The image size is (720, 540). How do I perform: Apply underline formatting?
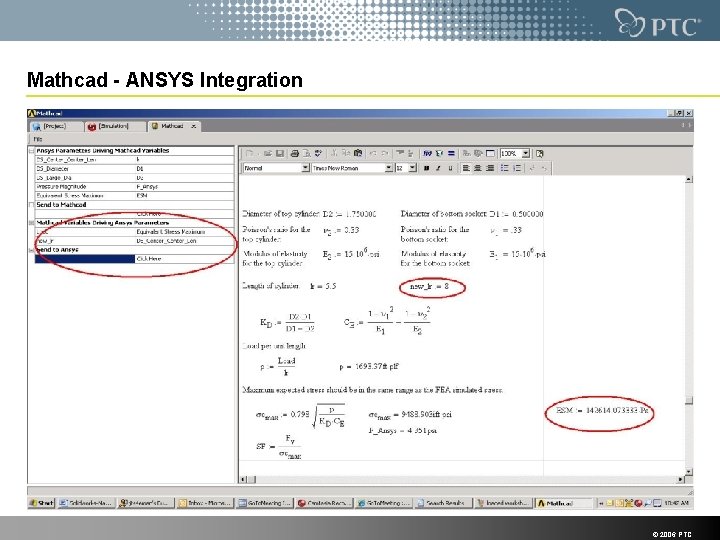click(450, 168)
